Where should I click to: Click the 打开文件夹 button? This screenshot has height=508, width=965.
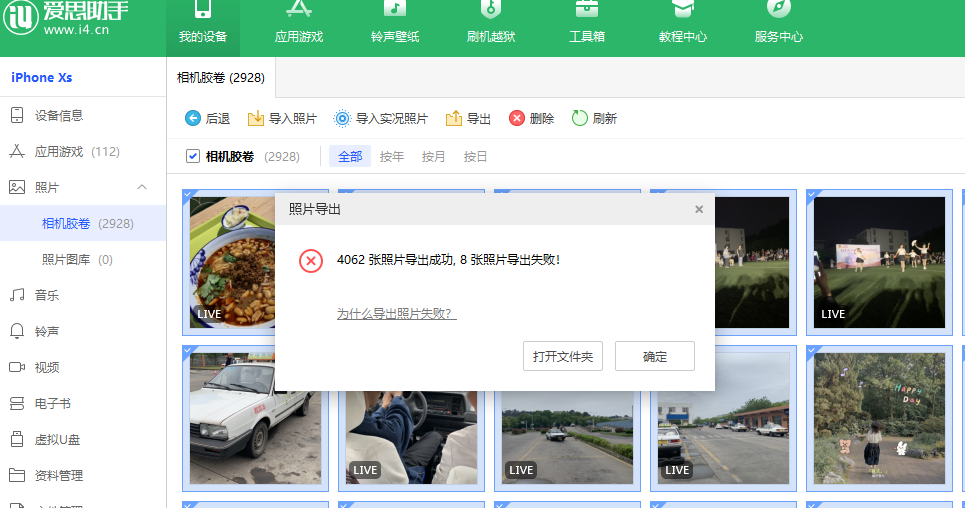pyautogui.click(x=563, y=357)
